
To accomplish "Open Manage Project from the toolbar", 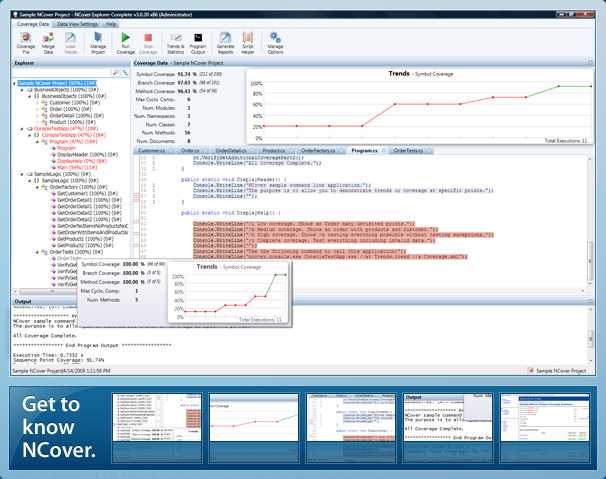I will (x=98, y=38).
